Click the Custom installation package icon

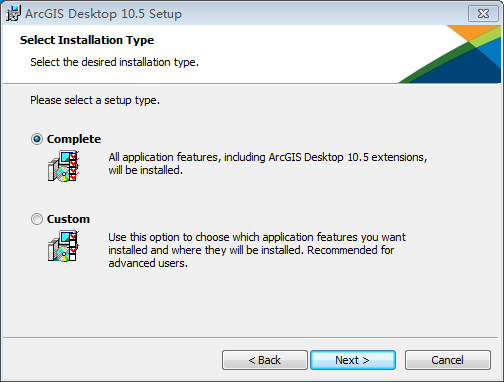coord(63,246)
